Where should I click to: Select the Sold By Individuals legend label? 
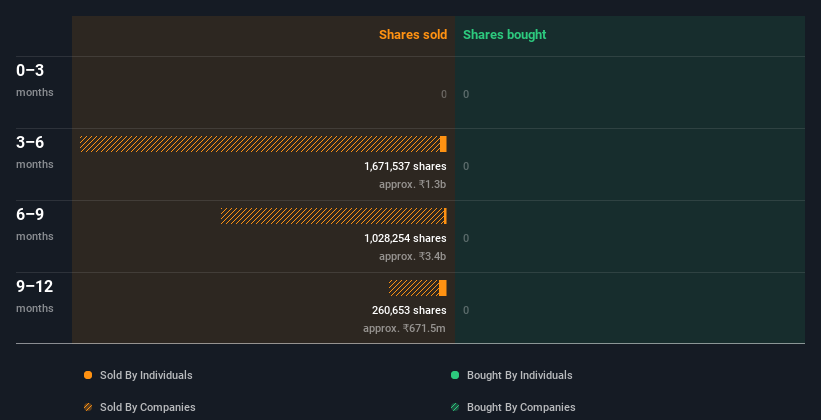(146, 375)
